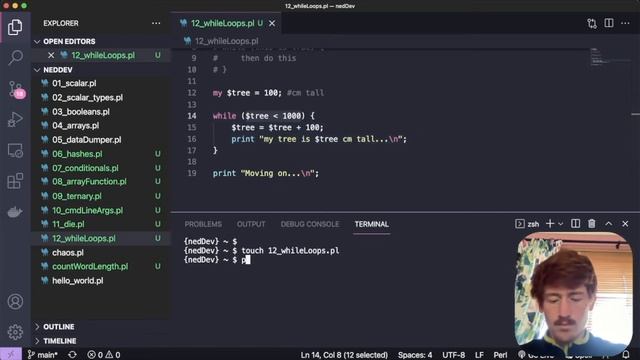Click line 19 print Moving on code

click(x=265, y=173)
